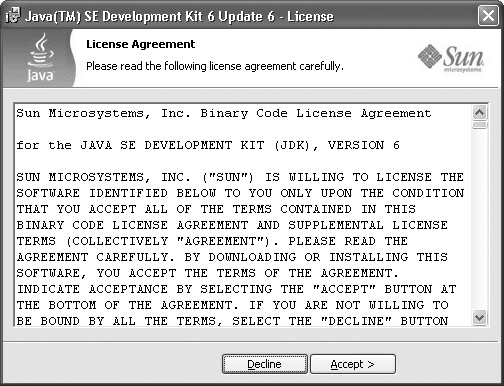Click the License Agreement heading
Viewport: 504px width, 386px height.
tap(140, 44)
